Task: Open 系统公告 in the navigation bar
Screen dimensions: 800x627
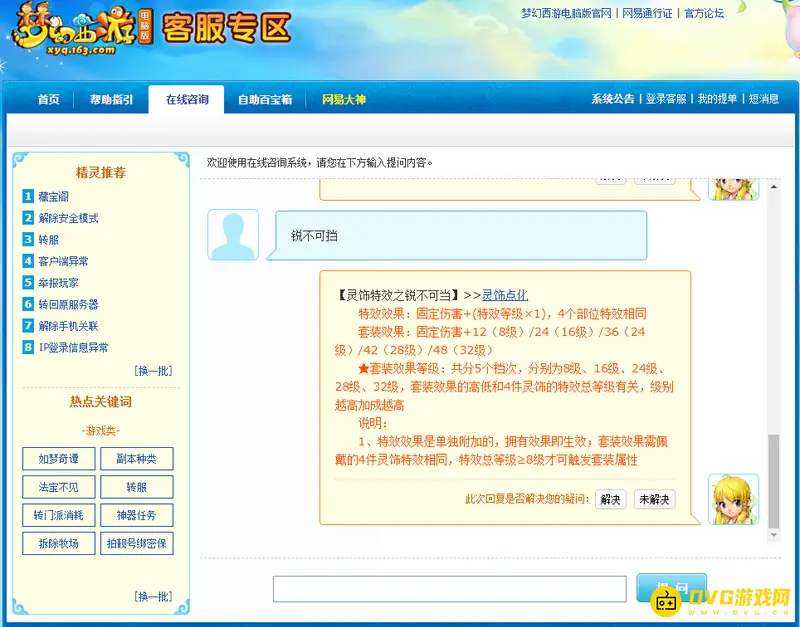Action: click(613, 99)
